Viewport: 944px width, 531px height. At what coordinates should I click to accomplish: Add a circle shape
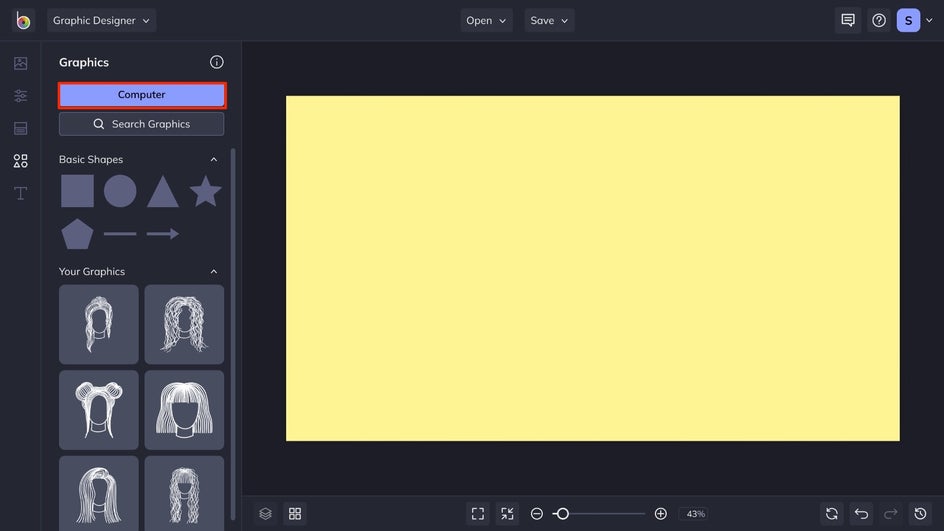click(x=120, y=191)
